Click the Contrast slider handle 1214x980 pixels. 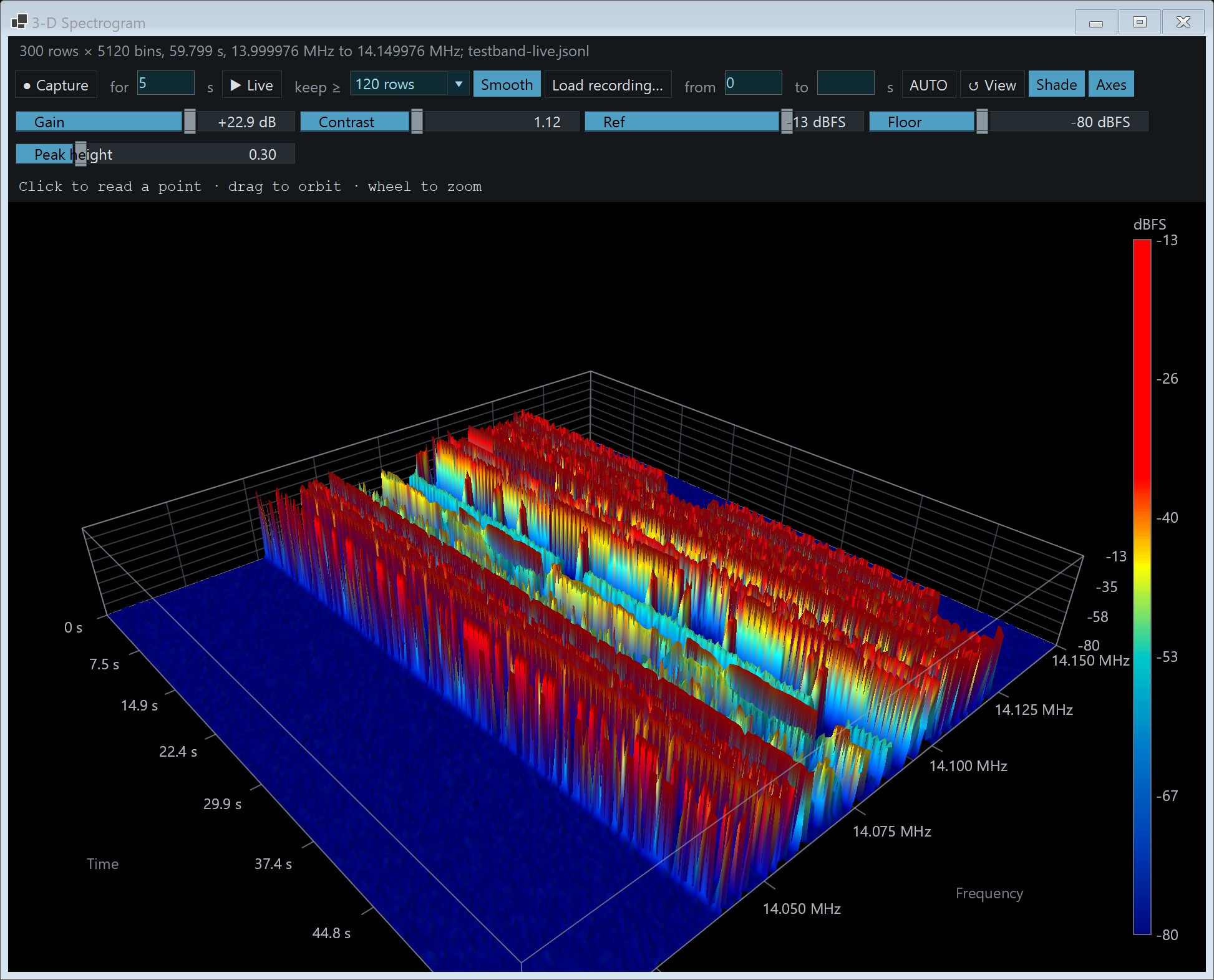point(417,122)
